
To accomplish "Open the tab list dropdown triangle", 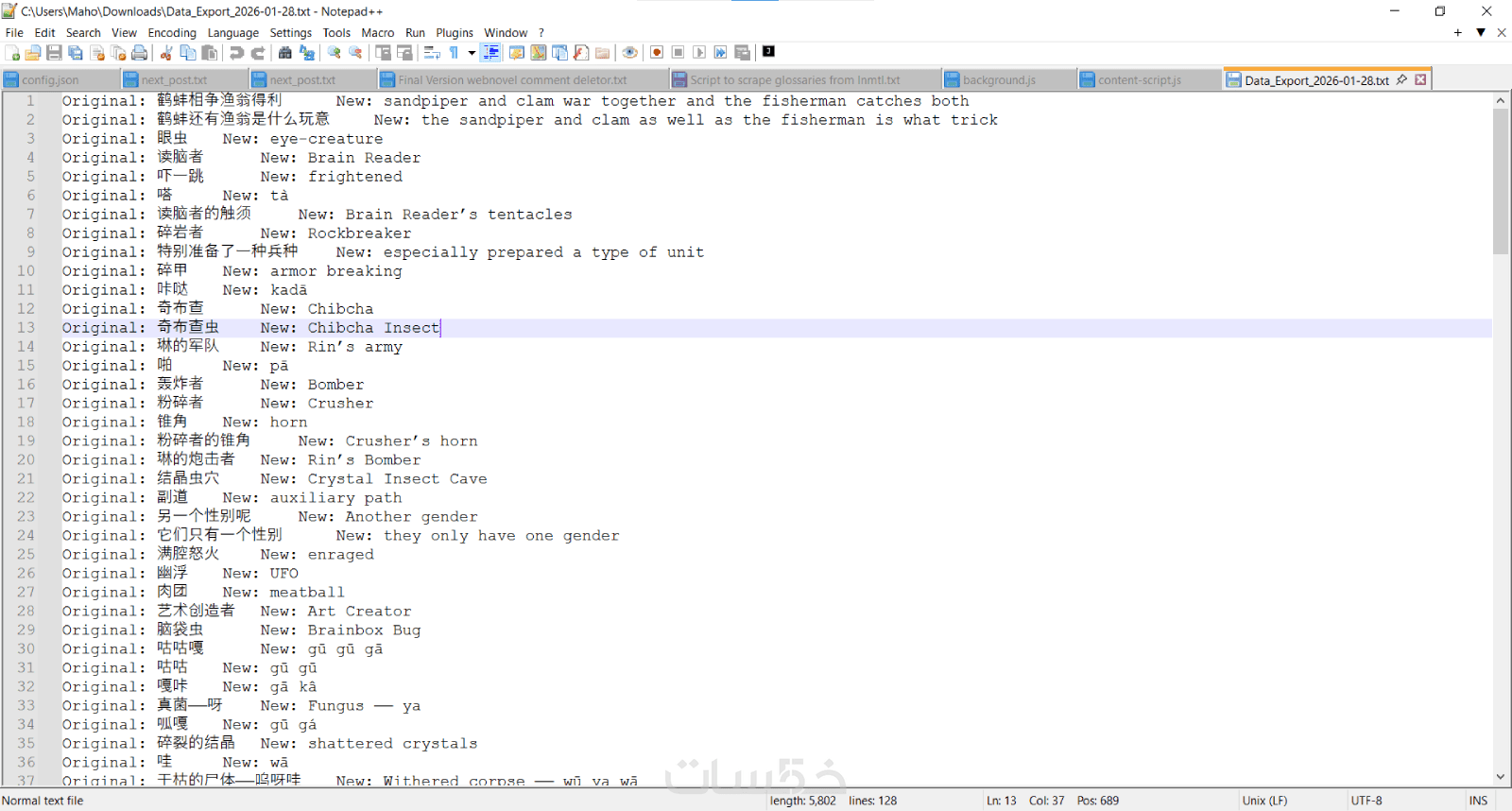I will (1481, 32).
